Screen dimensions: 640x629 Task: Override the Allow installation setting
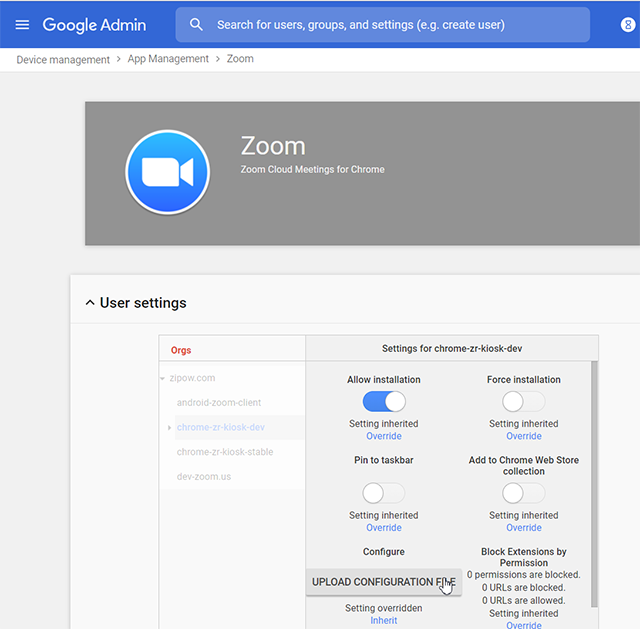coord(384,436)
